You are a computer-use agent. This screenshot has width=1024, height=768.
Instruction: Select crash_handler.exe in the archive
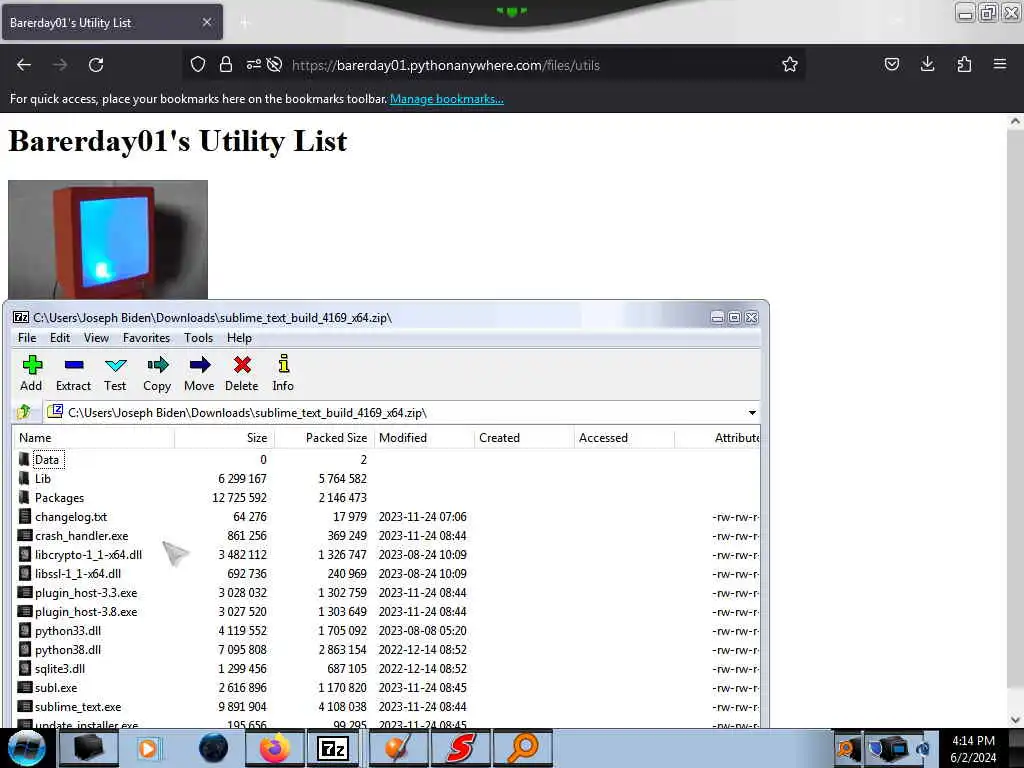point(387,536)
